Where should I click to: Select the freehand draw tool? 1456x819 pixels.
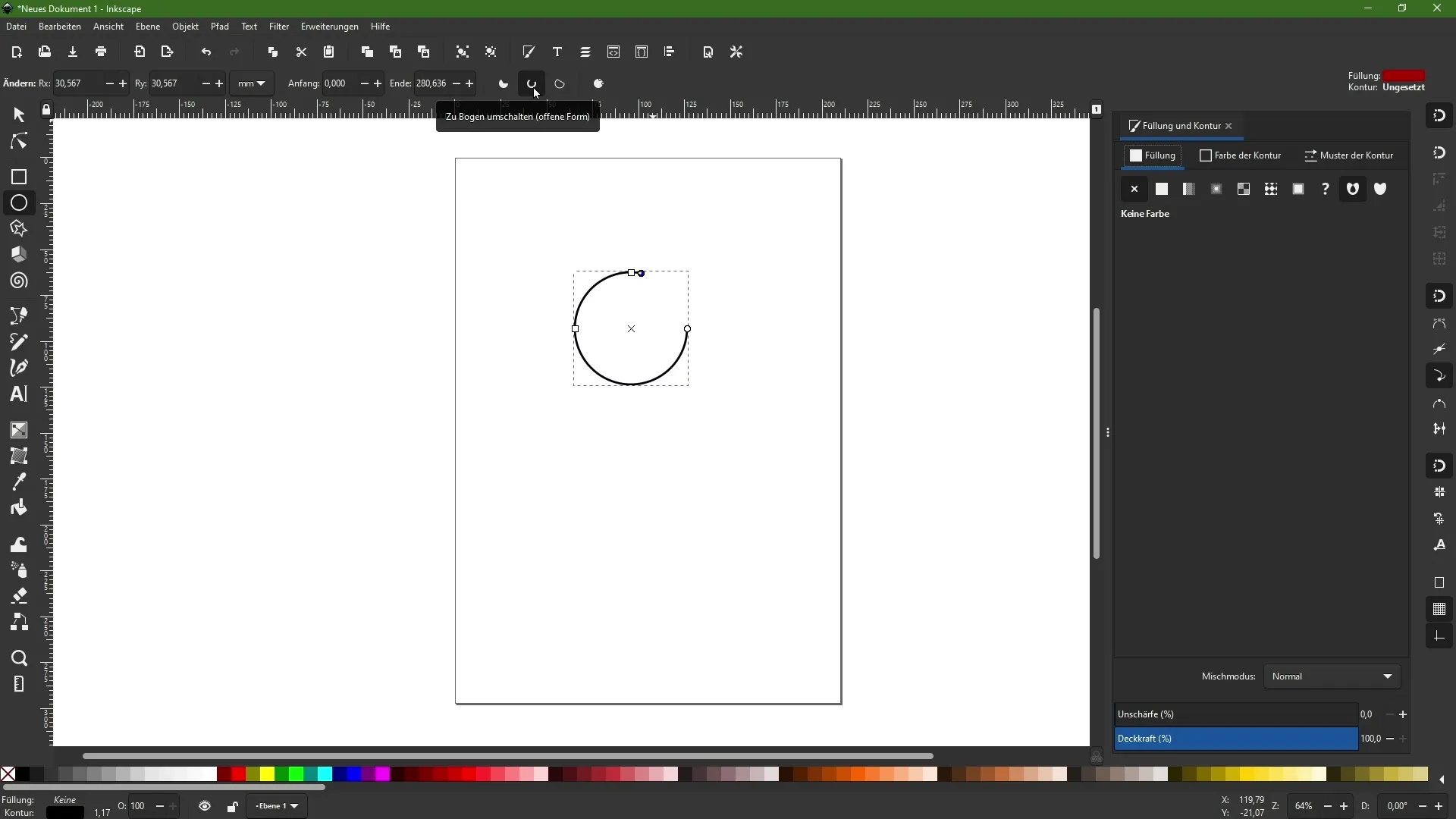[x=18, y=341]
